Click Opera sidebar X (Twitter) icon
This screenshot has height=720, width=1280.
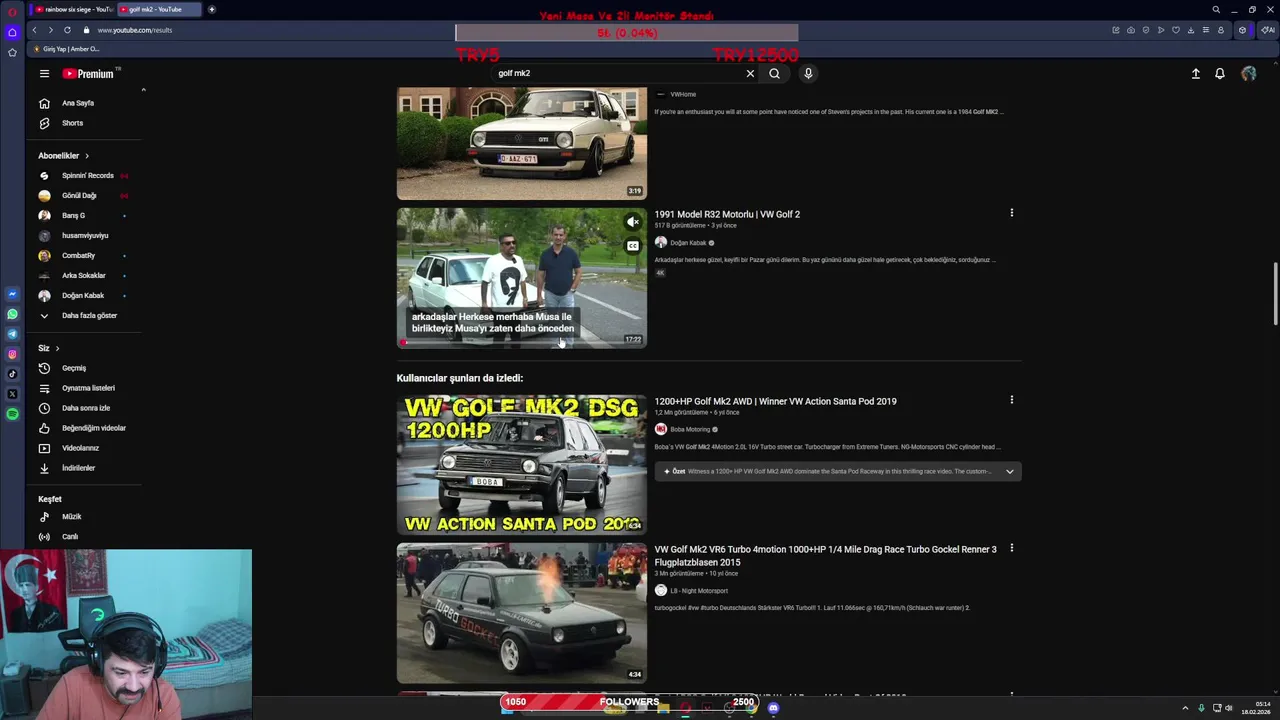point(12,394)
